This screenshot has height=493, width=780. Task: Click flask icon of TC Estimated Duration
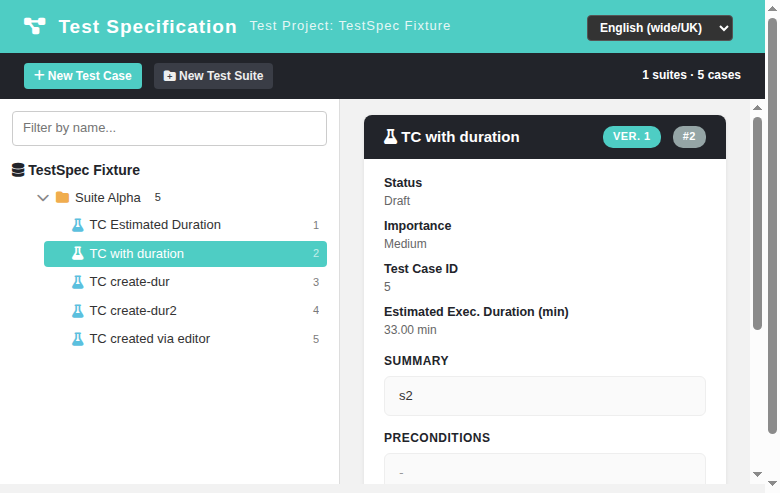tap(78, 225)
